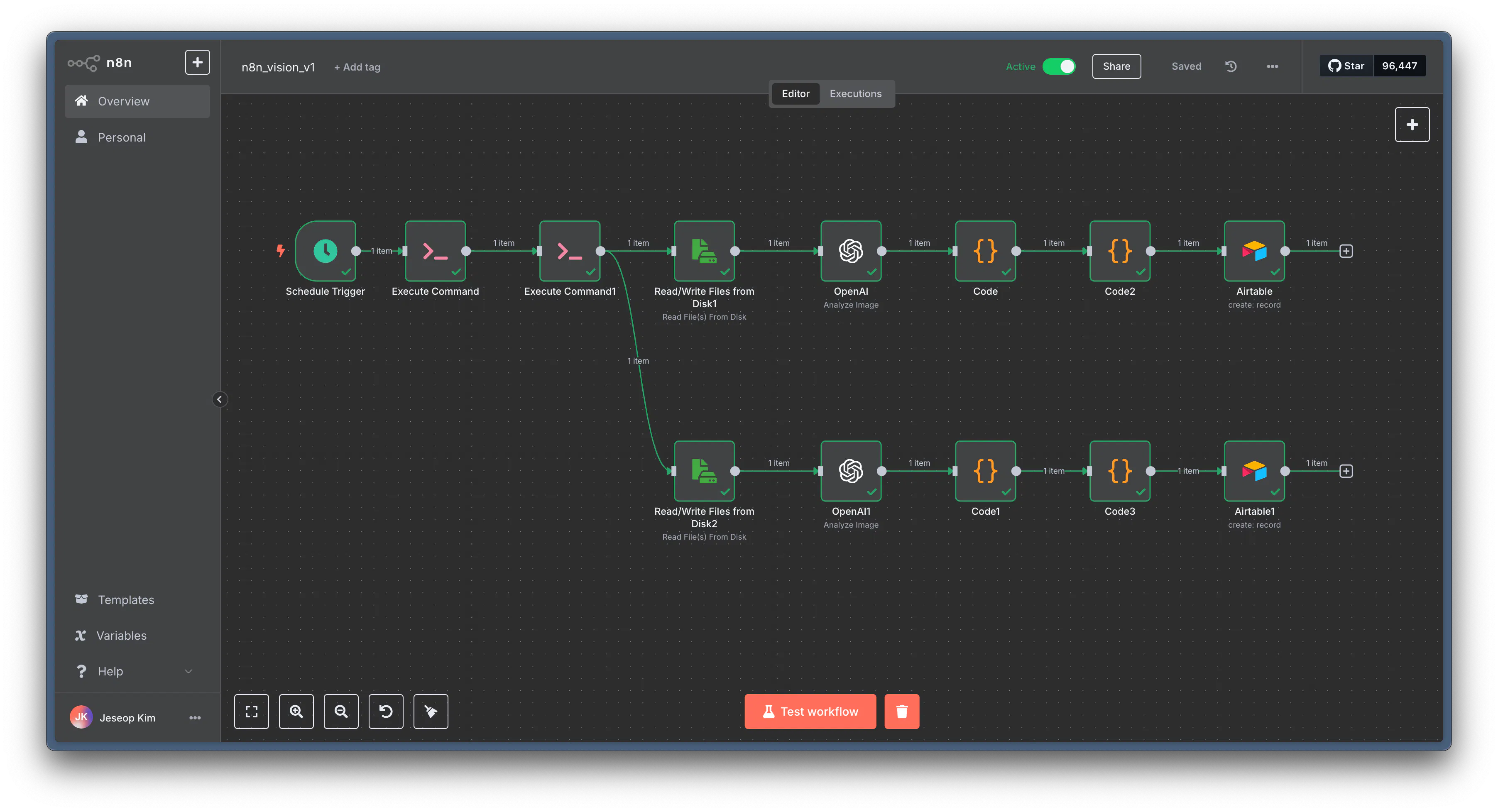The image size is (1498, 812).
Task: Click the zoom out magnifier icon
Action: pos(341,711)
